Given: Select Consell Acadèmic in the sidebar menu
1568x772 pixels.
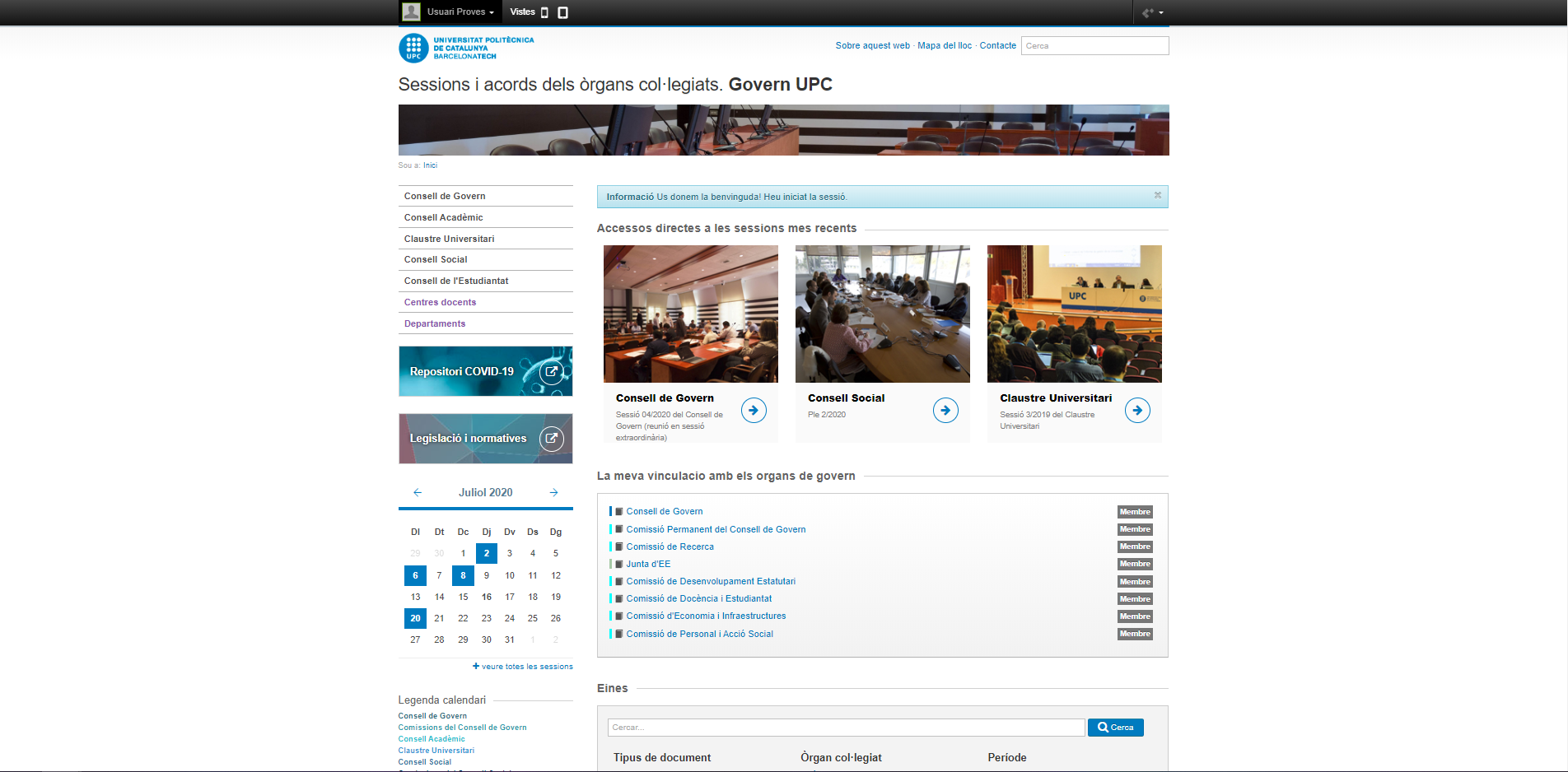Looking at the screenshot, I should [x=444, y=217].
